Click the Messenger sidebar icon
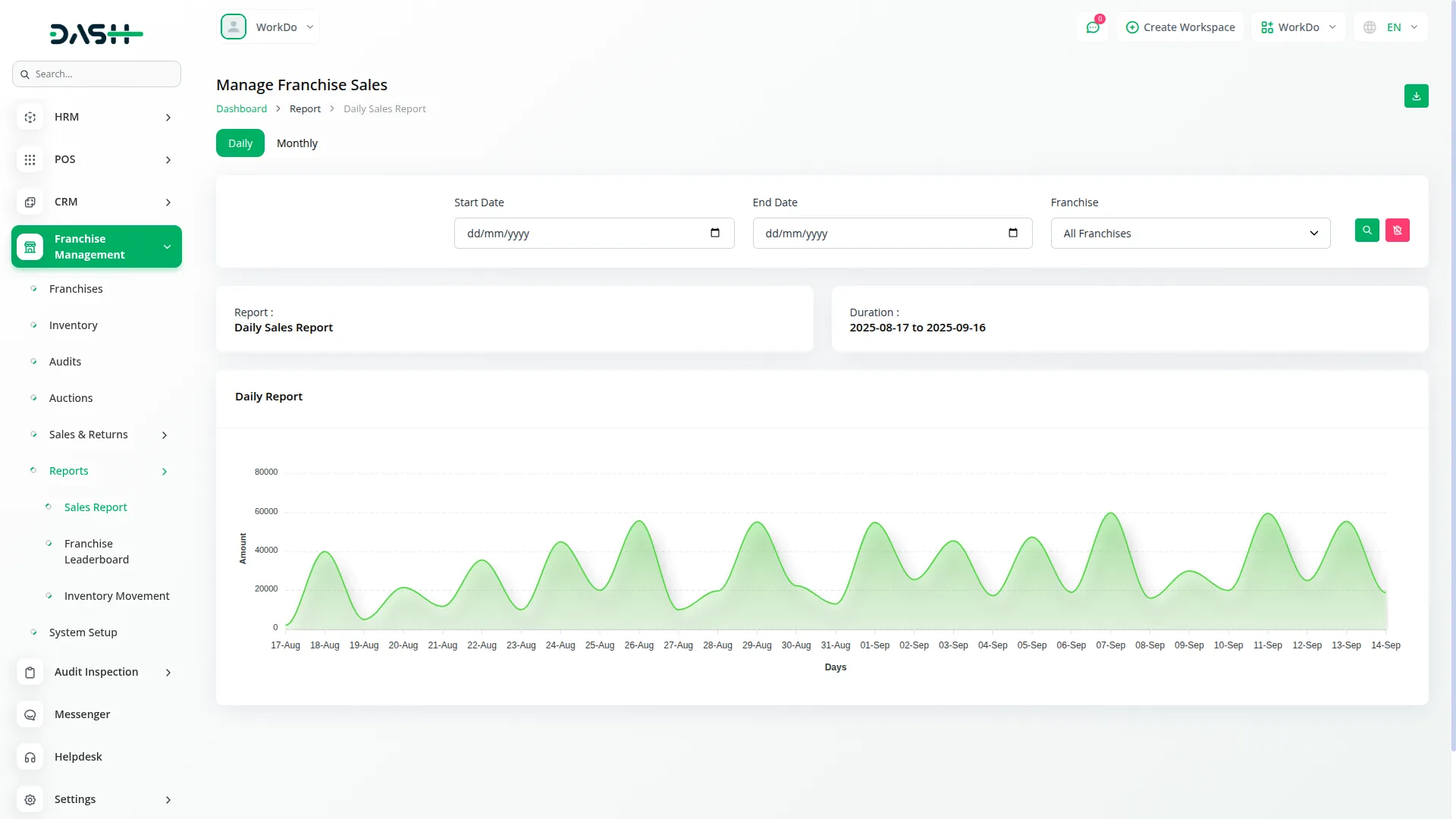The image size is (1456, 819). point(30,715)
